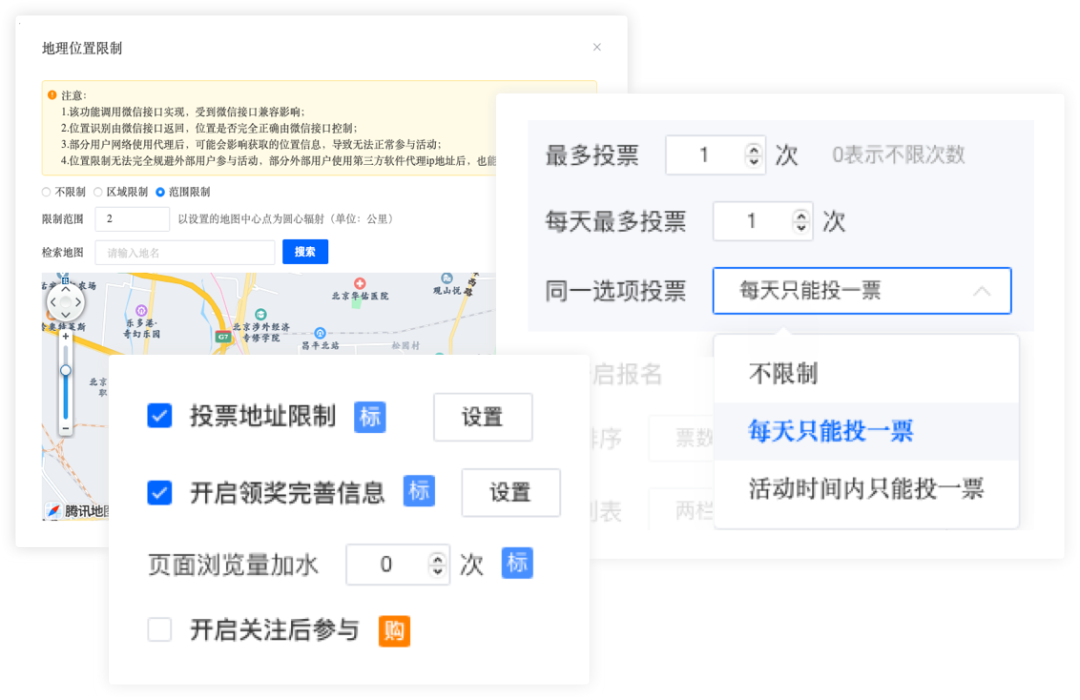The height and width of the screenshot is (700, 1080).
Task: Click the 每天最多投票 stepper arrows
Action: 800,221
